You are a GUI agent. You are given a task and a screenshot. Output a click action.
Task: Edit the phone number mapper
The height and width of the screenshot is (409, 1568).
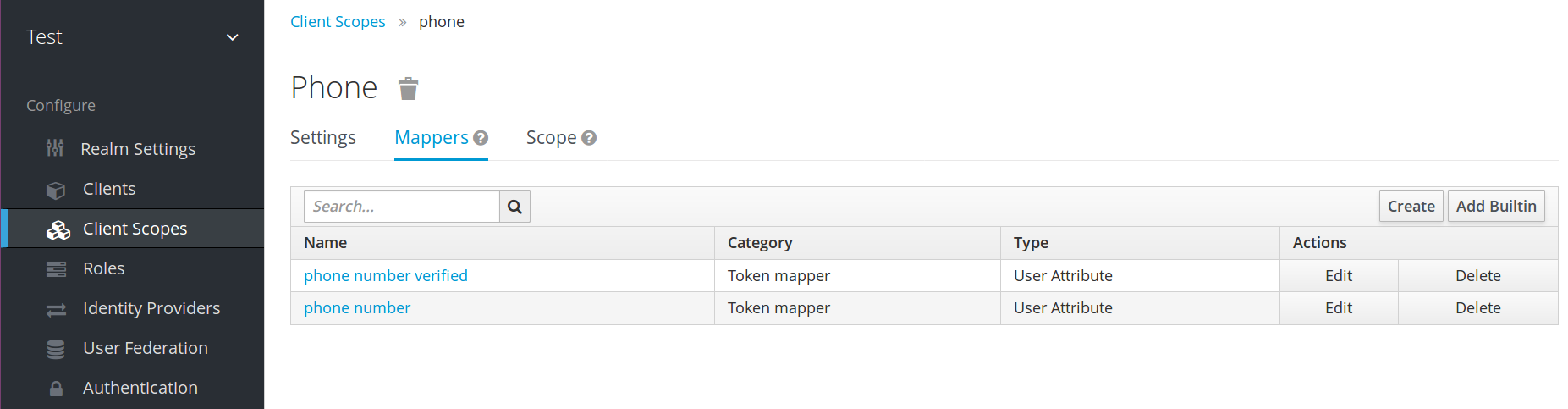1338,308
